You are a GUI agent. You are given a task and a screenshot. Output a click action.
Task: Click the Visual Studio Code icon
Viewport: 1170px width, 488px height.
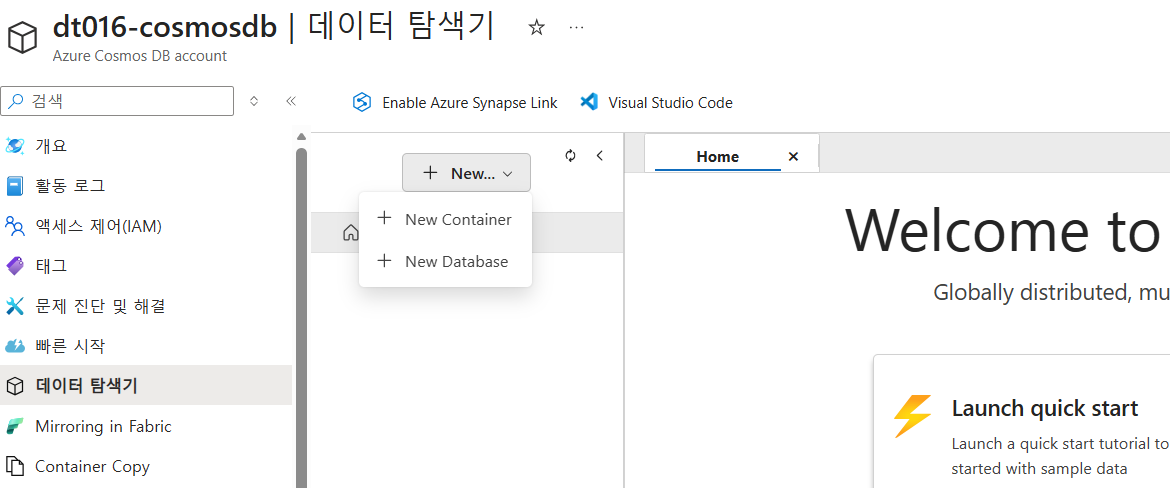589,103
